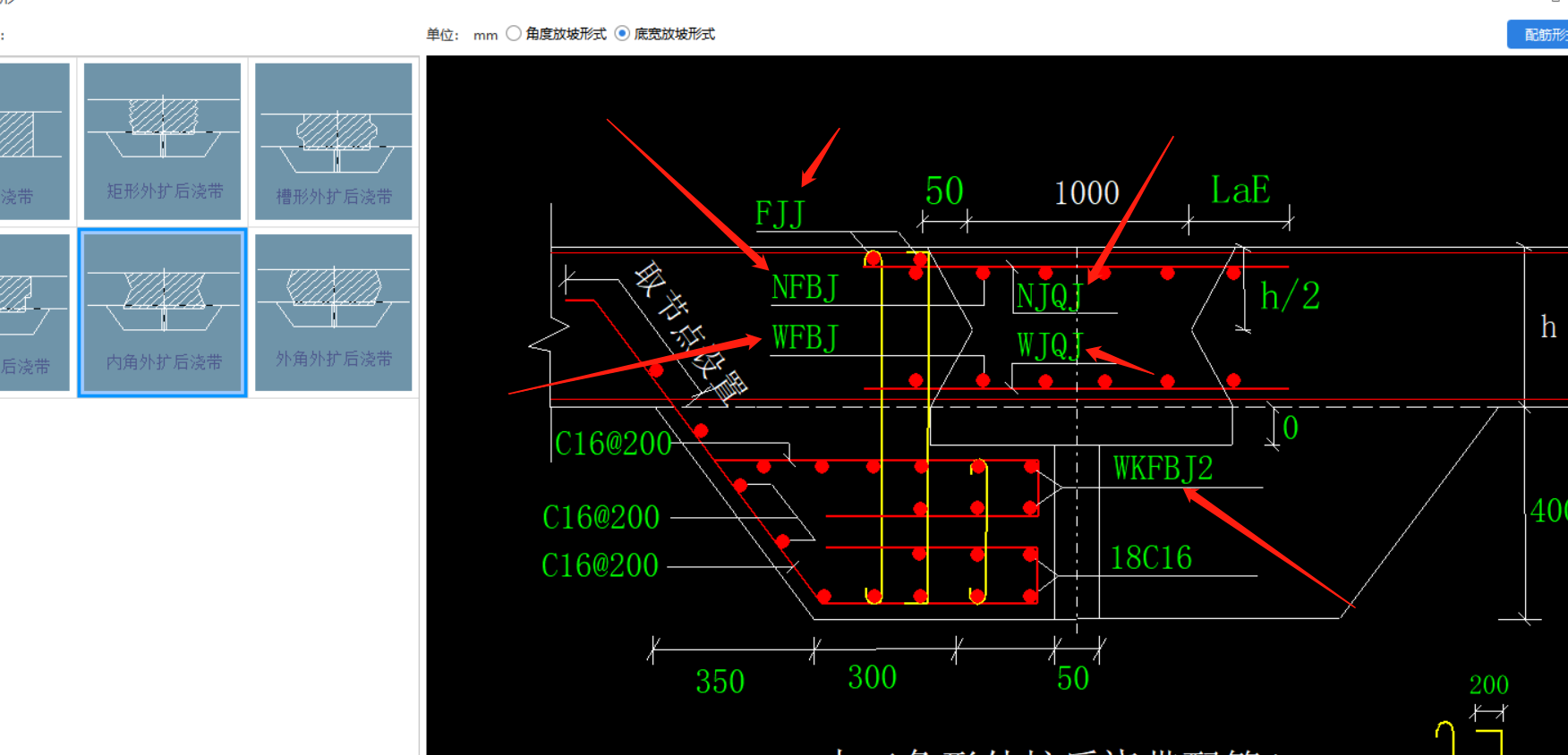The height and width of the screenshot is (755, 1568).
Task: Edit the 200 hook dimension value
Action: coord(1488,685)
